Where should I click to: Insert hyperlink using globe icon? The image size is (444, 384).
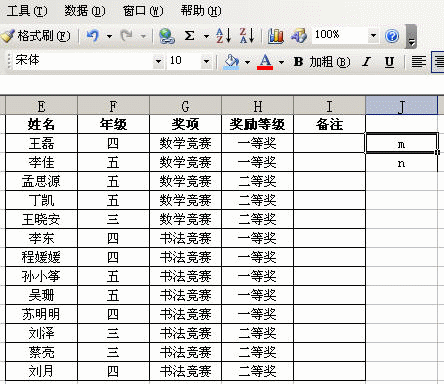coord(167,36)
